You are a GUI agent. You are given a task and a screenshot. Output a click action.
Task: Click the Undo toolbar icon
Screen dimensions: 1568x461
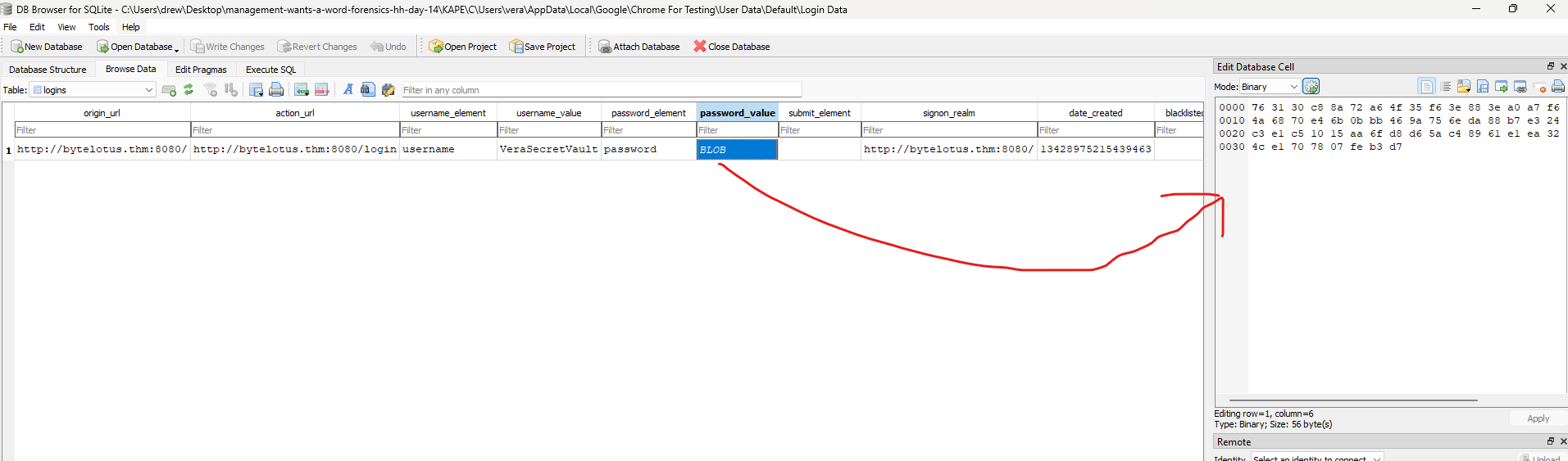tap(377, 47)
